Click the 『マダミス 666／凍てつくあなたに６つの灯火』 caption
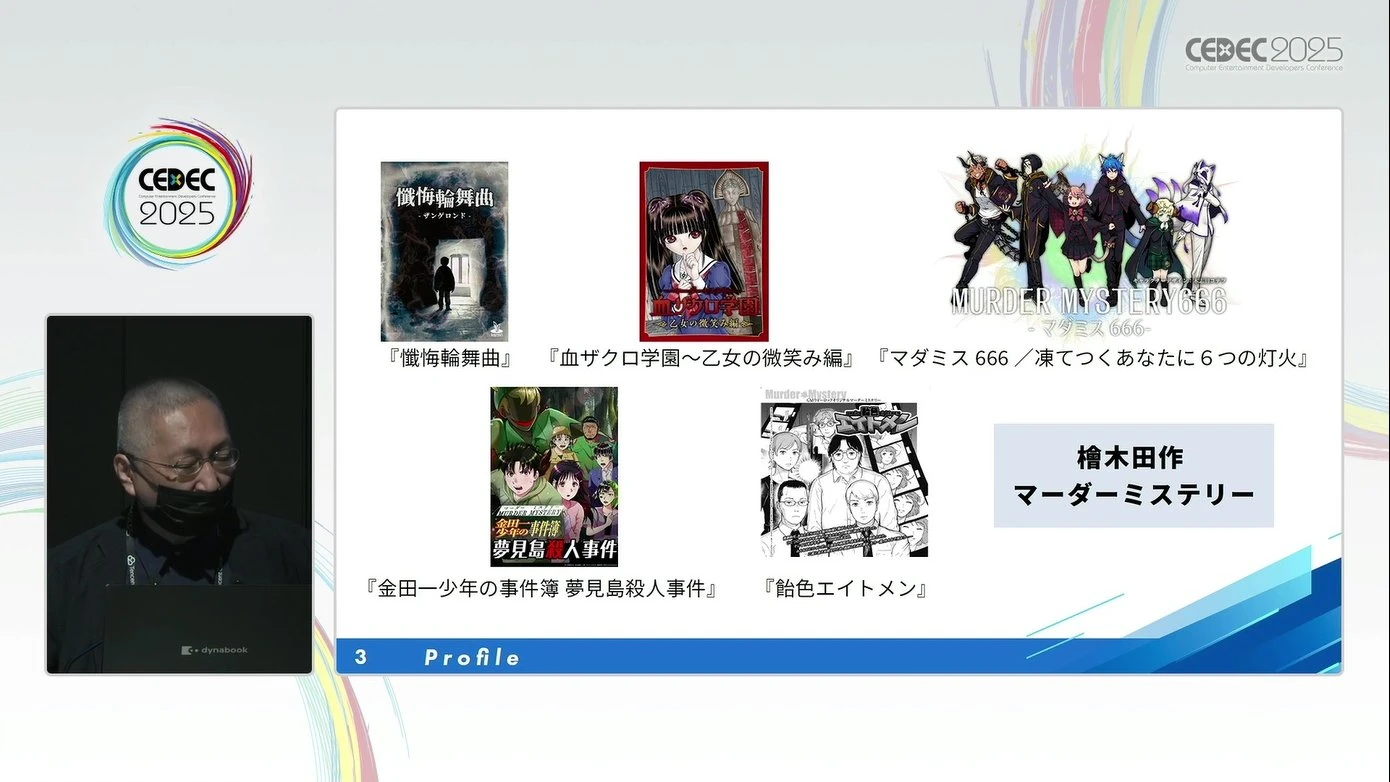The width and height of the screenshot is (1390, 782). click(1092, 358)
